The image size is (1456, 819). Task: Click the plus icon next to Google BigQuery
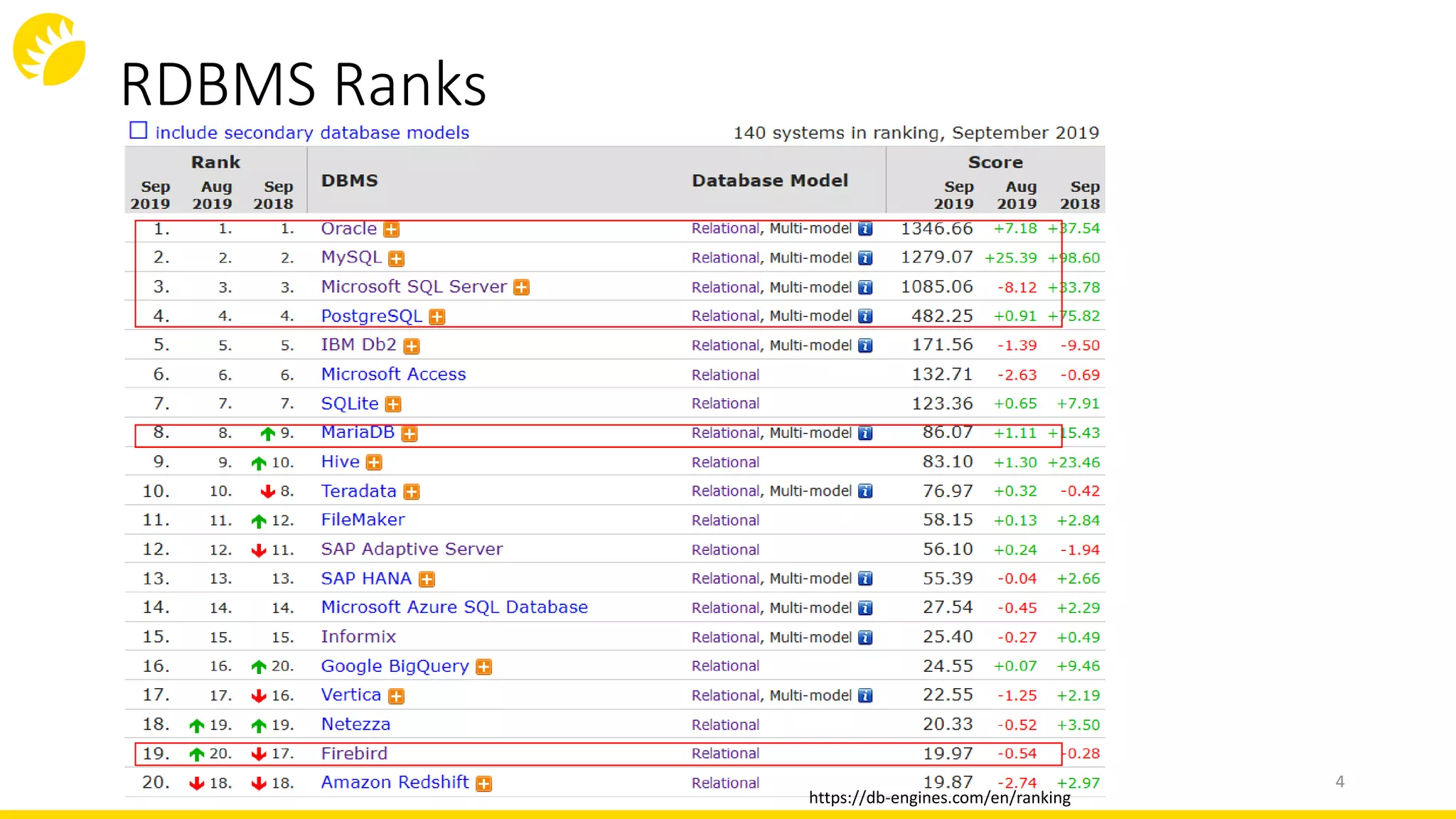pos(484,667)
